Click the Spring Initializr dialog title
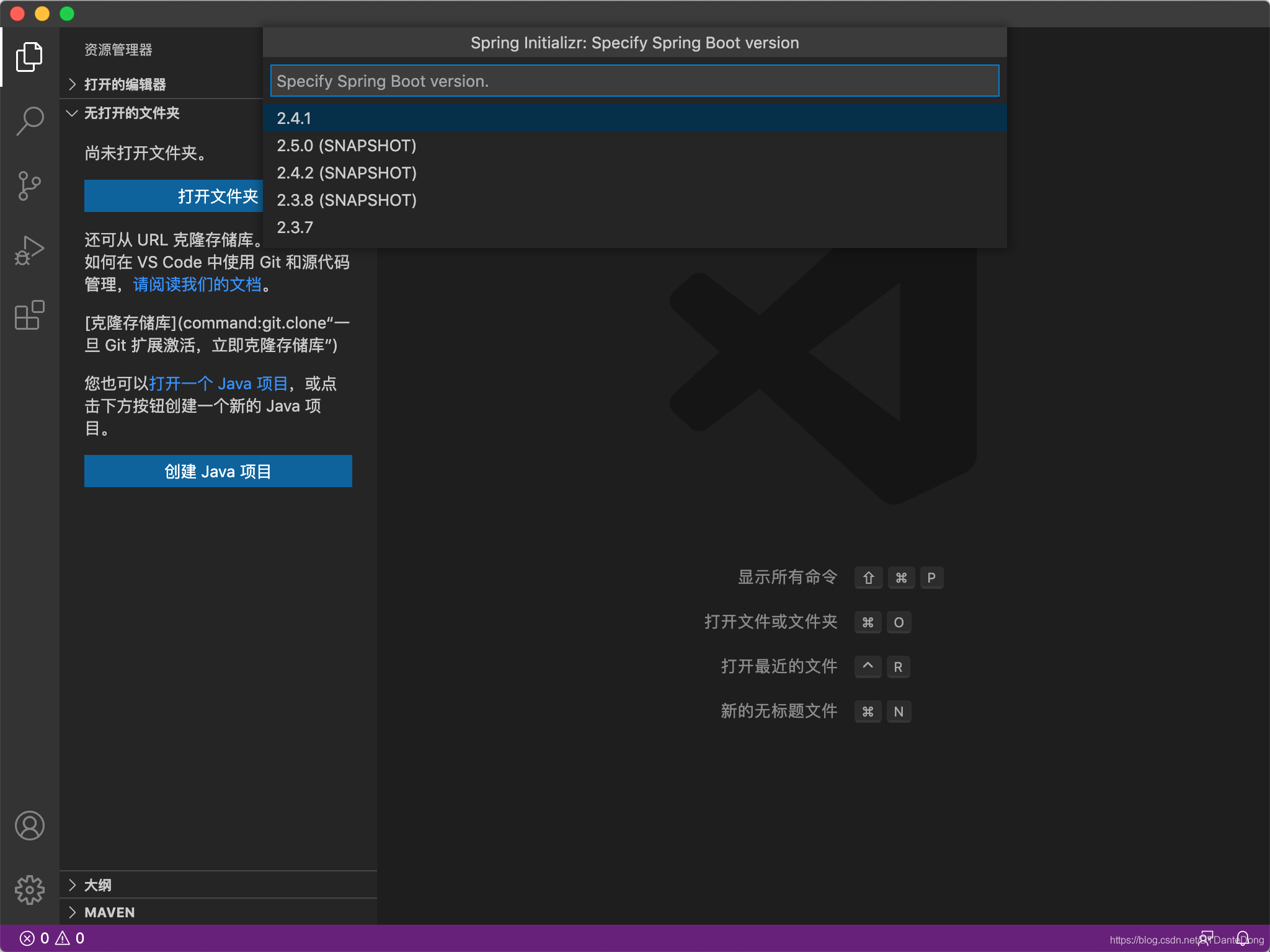 click(x=634, y=43)
